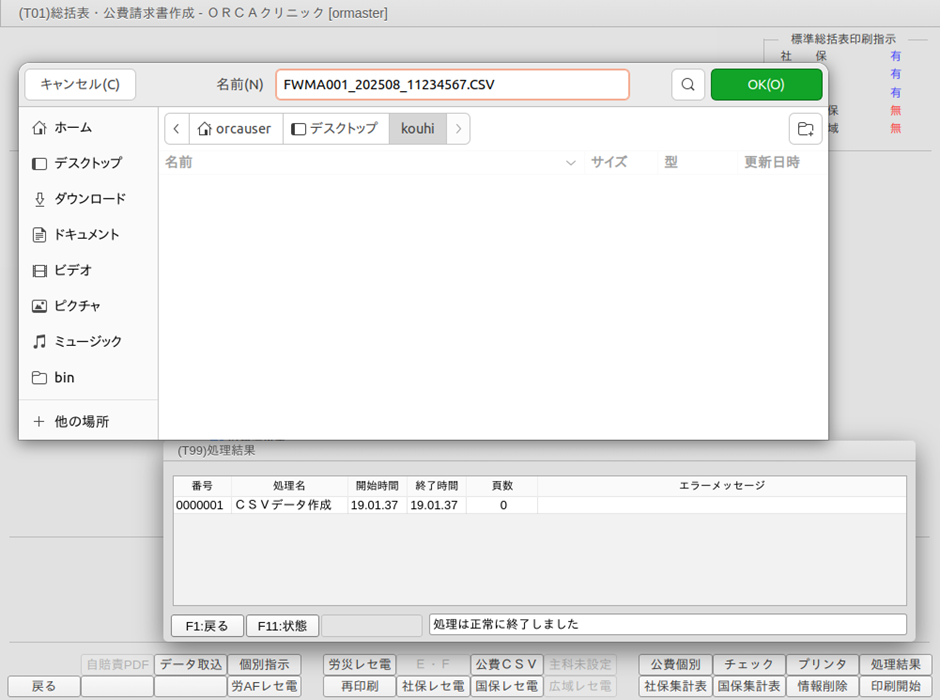The height and width of the screenshot is (700, 940).
Task: Create a new folder using the folder icon
Action: pyautogui.click(x=803, y=128)
